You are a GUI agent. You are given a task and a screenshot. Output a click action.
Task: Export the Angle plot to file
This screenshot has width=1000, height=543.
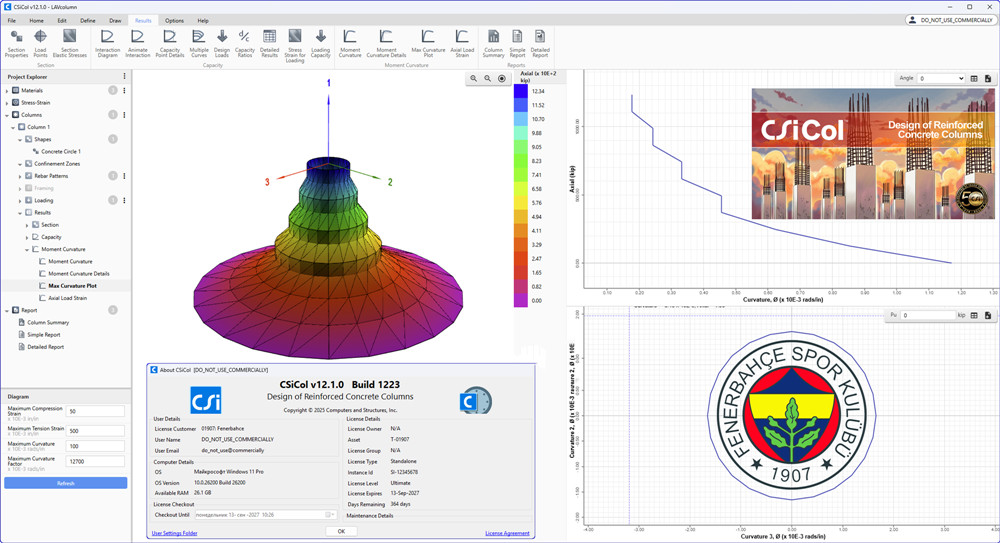click(x=988, y=78)
